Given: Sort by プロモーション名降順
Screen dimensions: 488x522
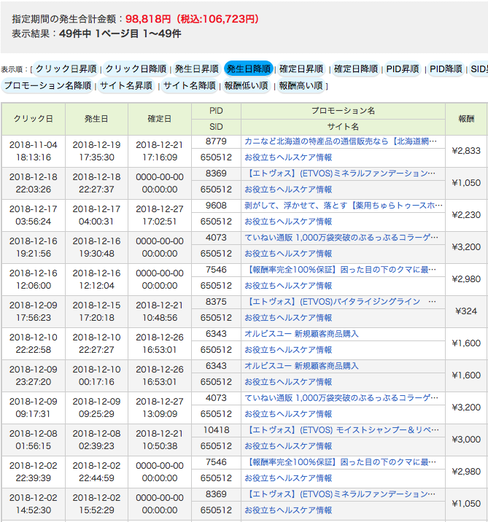Looking at the screenshot, I should 47,86.
